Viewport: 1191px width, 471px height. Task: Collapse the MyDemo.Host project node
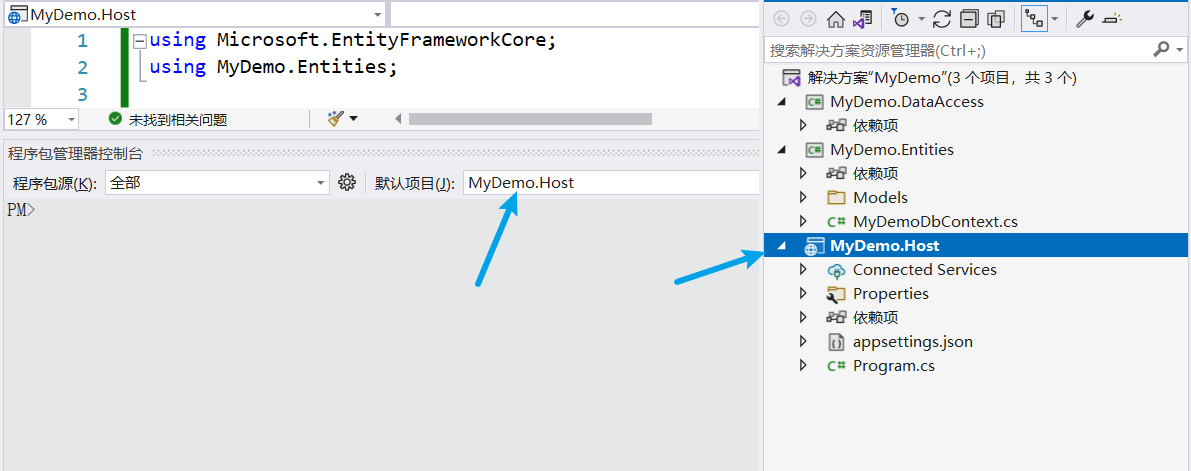(782, 245)
